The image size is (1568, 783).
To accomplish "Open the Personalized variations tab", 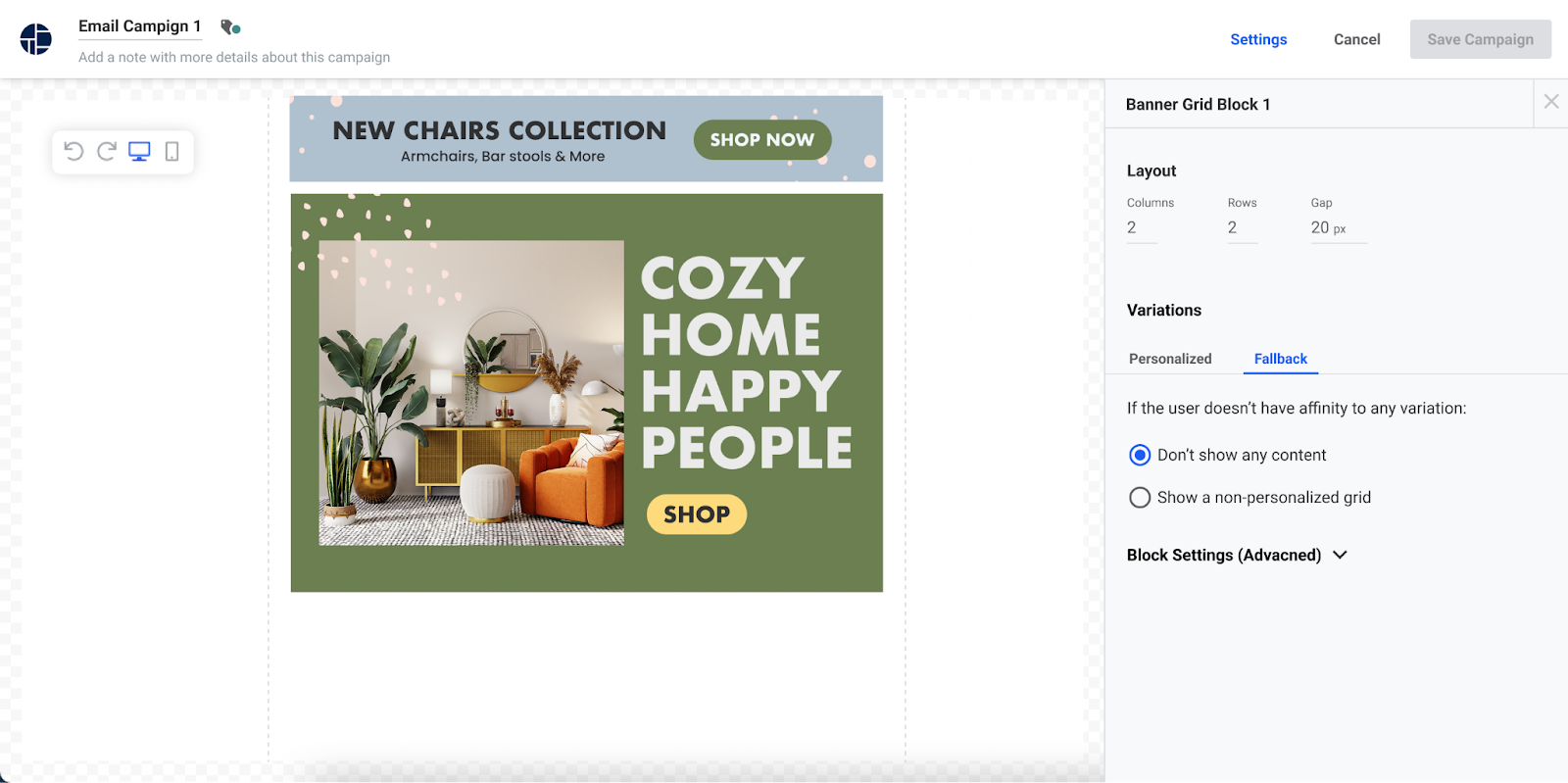I will (1170, 359).
